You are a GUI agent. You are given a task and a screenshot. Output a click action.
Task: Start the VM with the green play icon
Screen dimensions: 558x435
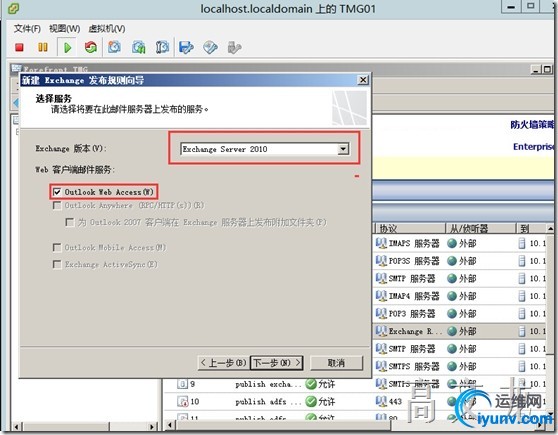tap(67, 47)
